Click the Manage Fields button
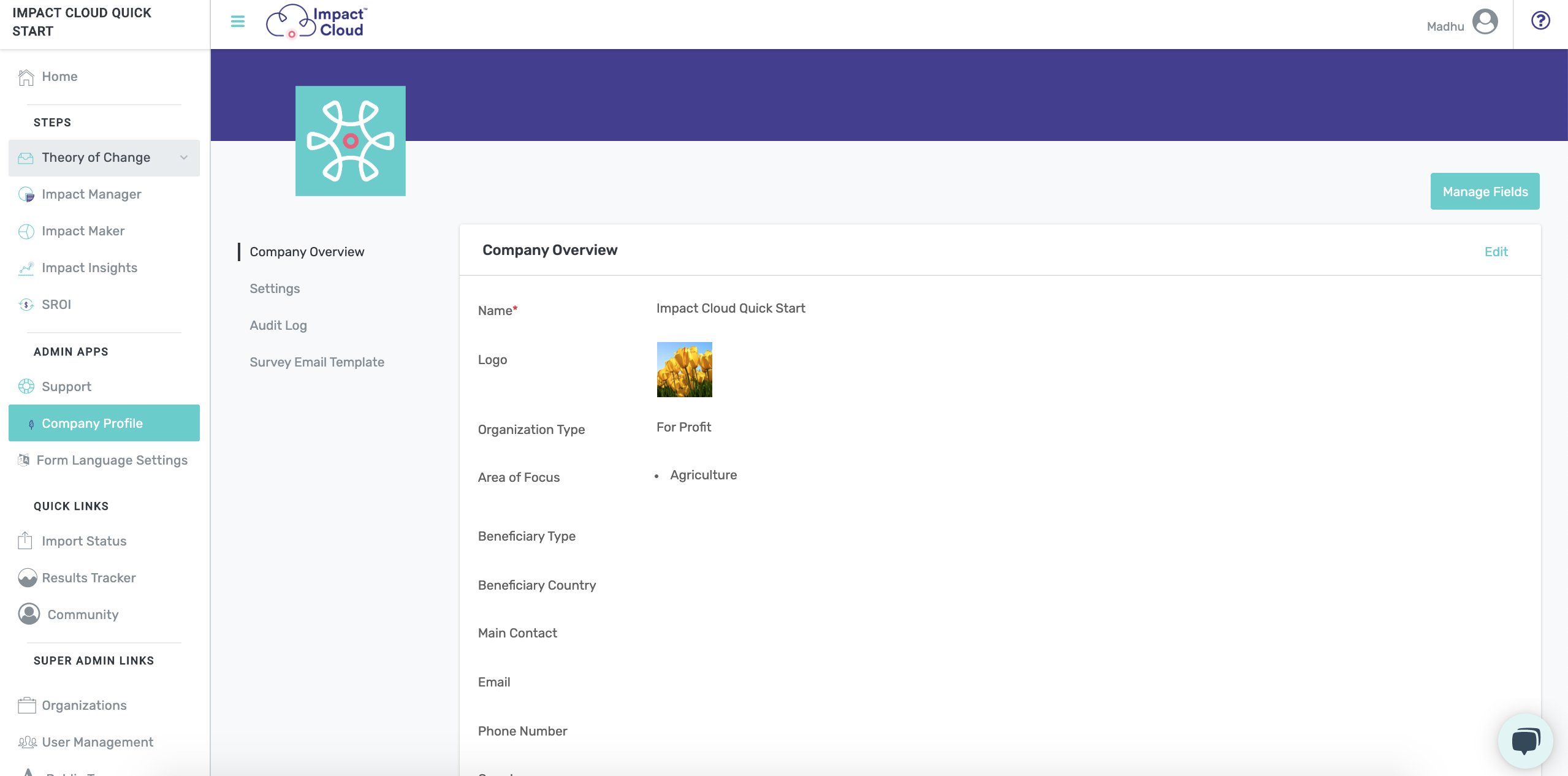Viewport: 1568px width, 776px height. (x=1485, y=191)
